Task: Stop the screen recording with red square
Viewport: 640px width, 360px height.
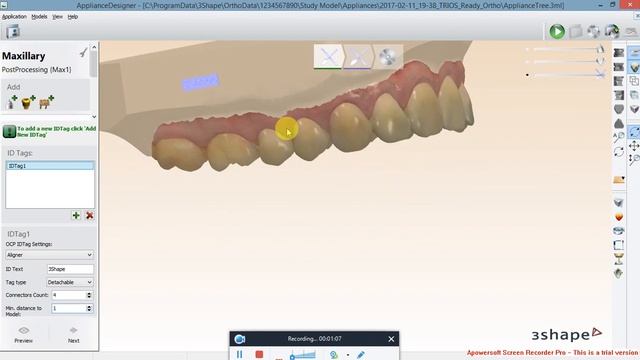Action: 259,354
